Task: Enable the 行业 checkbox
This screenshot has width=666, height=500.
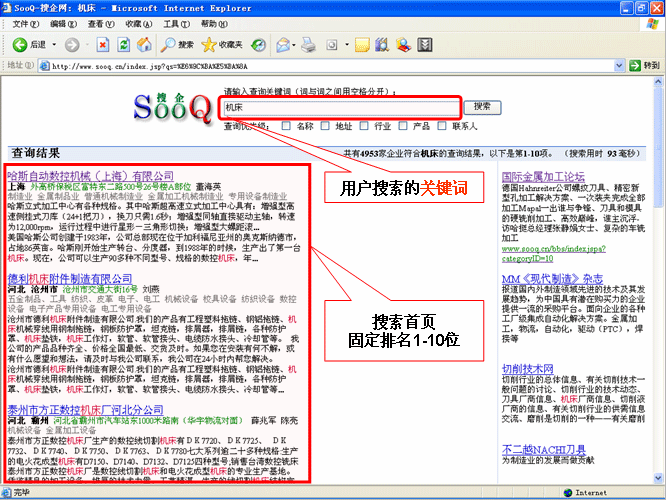Action: coord(364,126)
